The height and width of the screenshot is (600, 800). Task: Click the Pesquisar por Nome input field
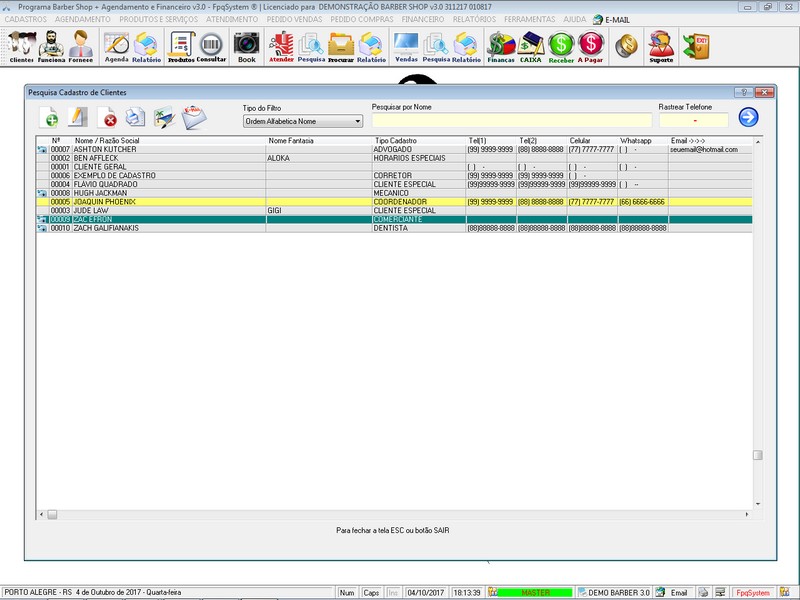click(x=510, y=121)
